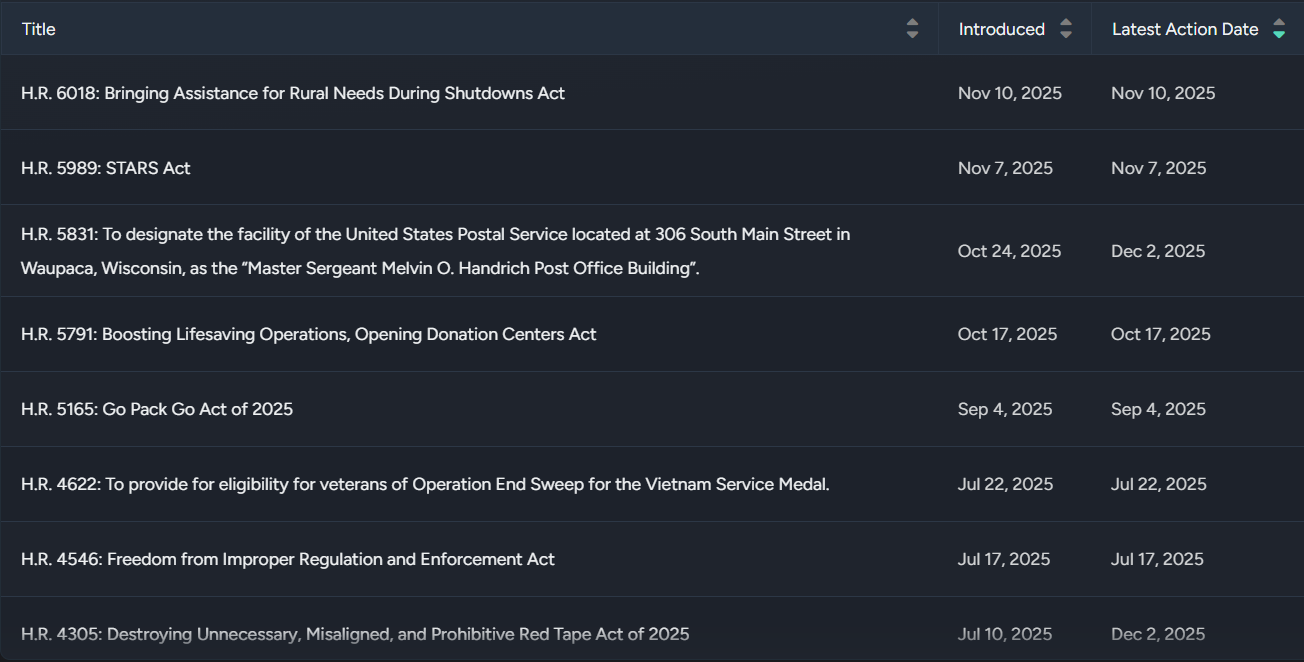The image size is (1304, 662).
Task: Click the Title column sort icon
Action: tap(912, 29)
